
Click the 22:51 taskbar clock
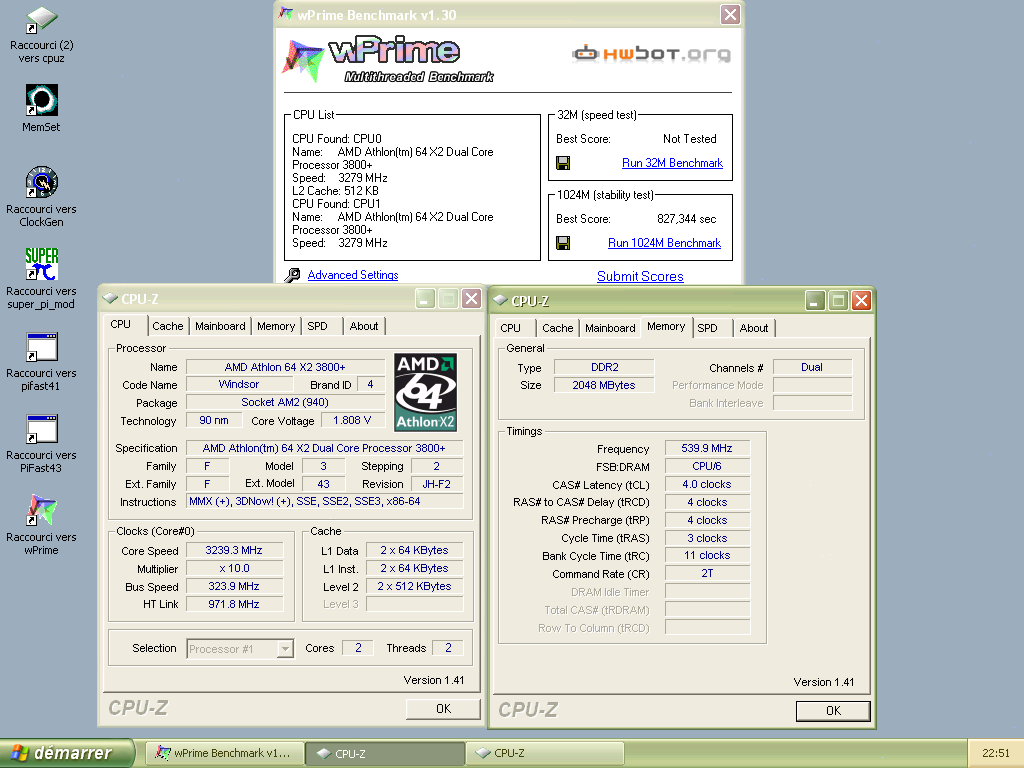[x=995, y=753]
